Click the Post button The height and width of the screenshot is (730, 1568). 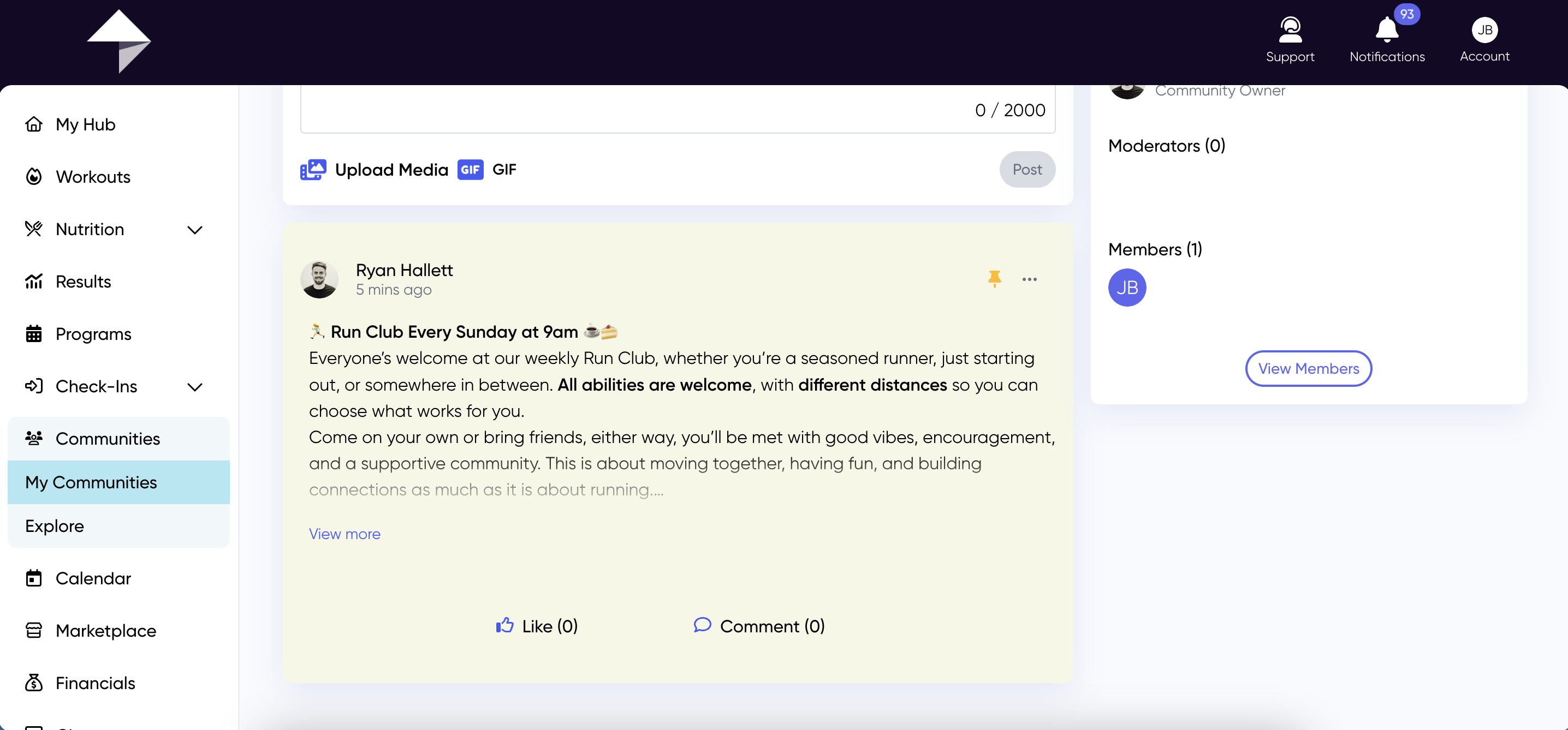pos(1027,170)
